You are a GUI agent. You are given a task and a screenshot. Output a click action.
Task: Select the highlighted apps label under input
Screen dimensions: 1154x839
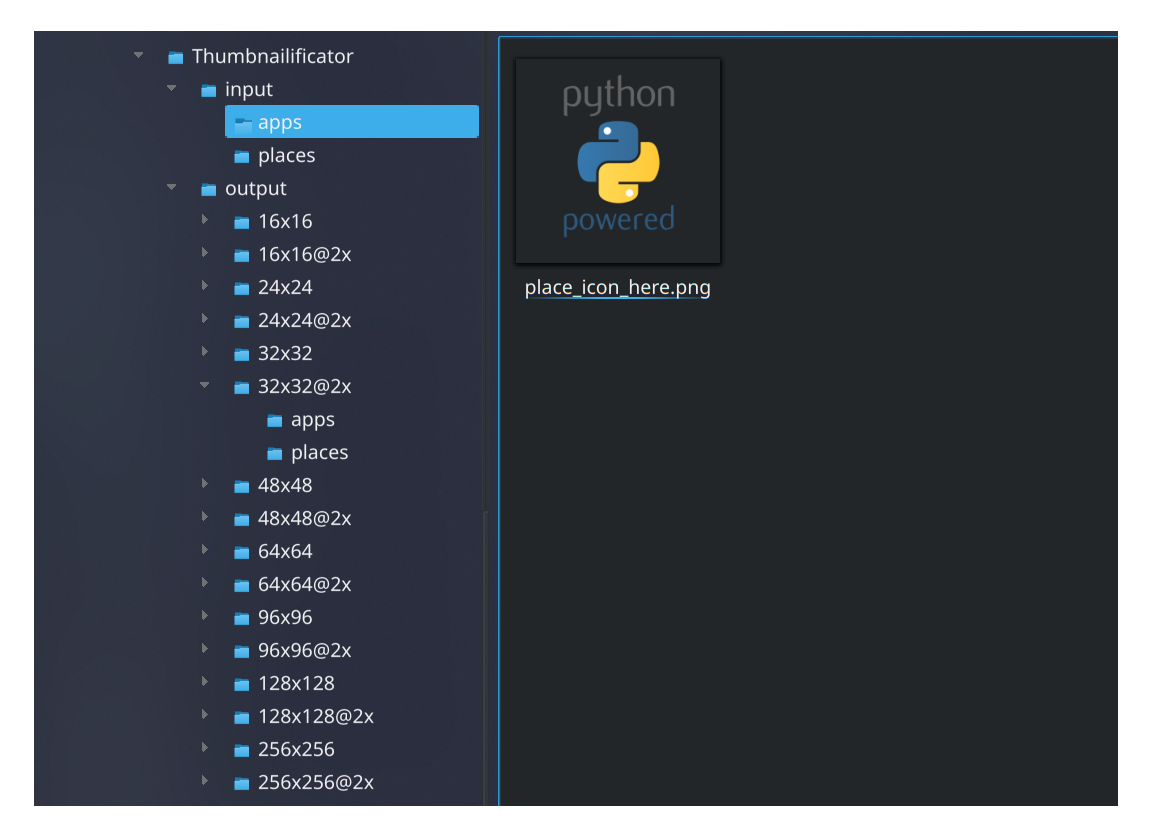click(x=280, y=123)
